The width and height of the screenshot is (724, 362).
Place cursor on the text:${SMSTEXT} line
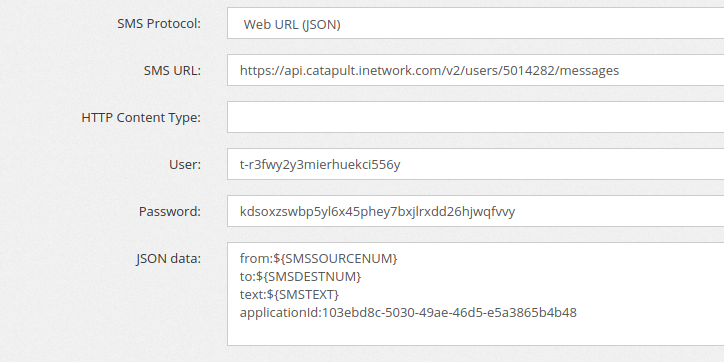tap(289, 294)
